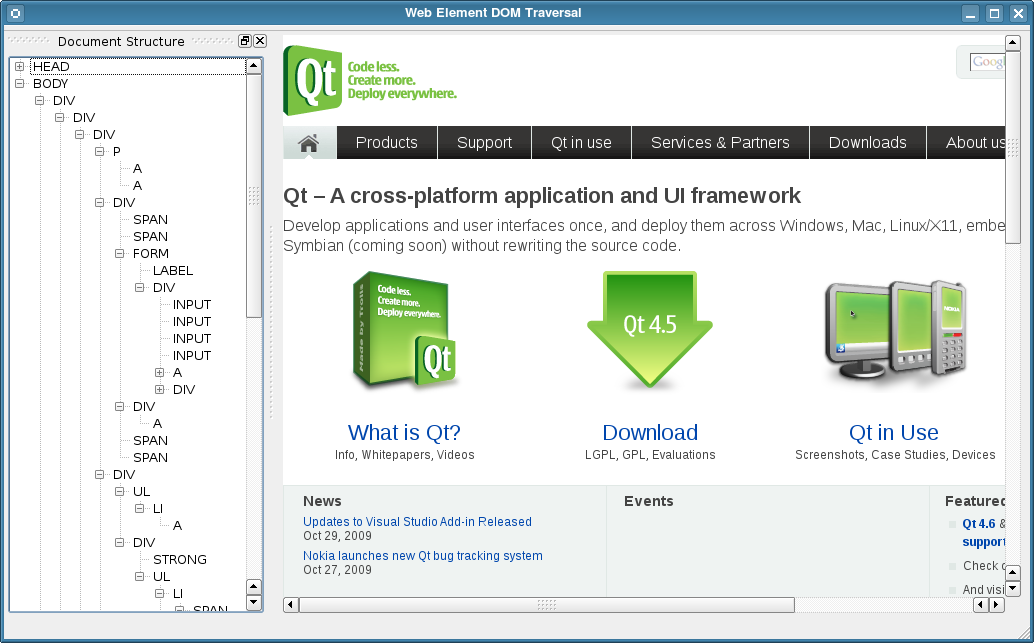Select the BODY row in the tree
This screenshot has height=643, width=1034.
(x=51, y=84)
